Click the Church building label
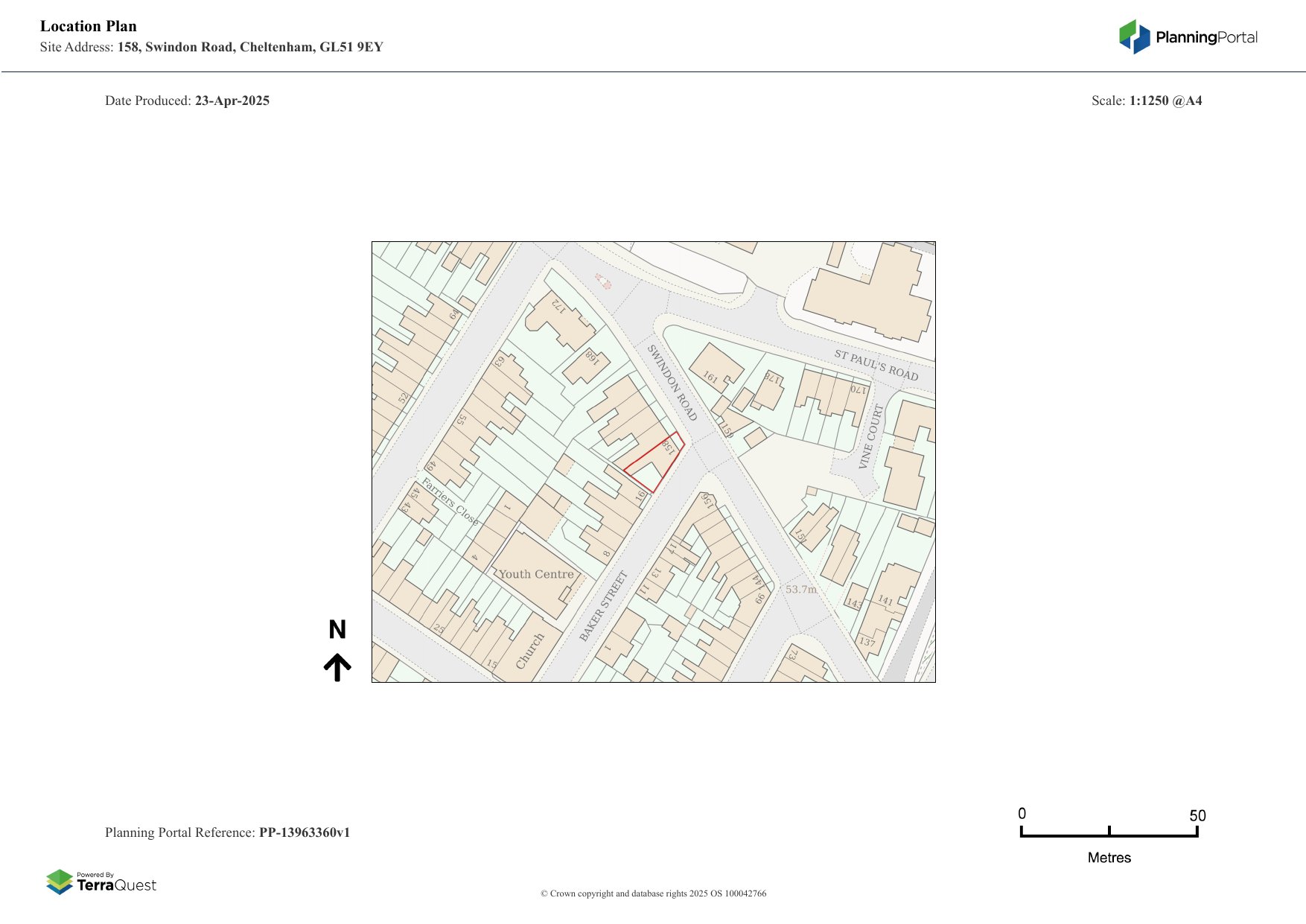 click(530, 650)
